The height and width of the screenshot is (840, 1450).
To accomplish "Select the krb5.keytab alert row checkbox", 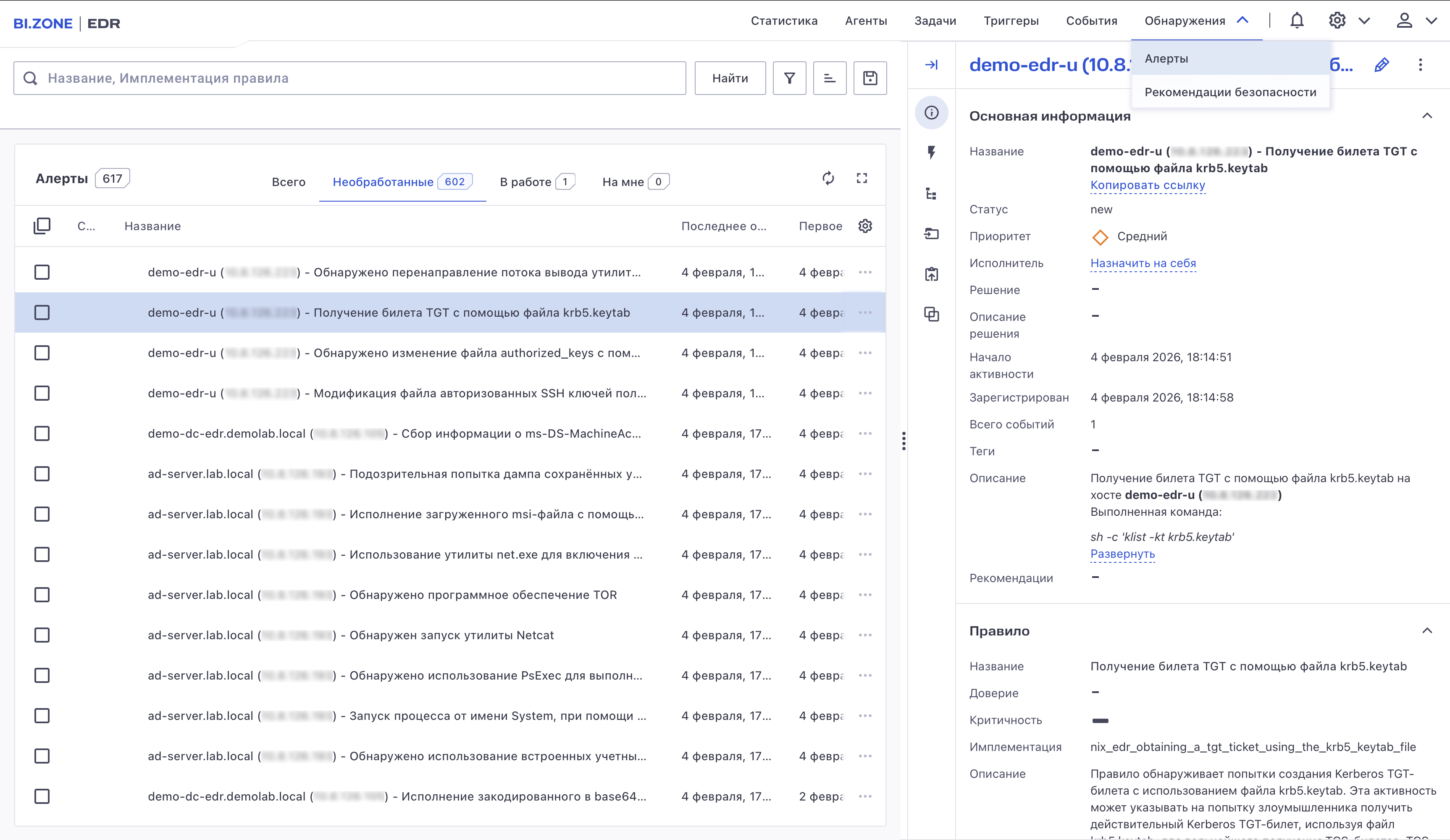I will pos(42,312).
